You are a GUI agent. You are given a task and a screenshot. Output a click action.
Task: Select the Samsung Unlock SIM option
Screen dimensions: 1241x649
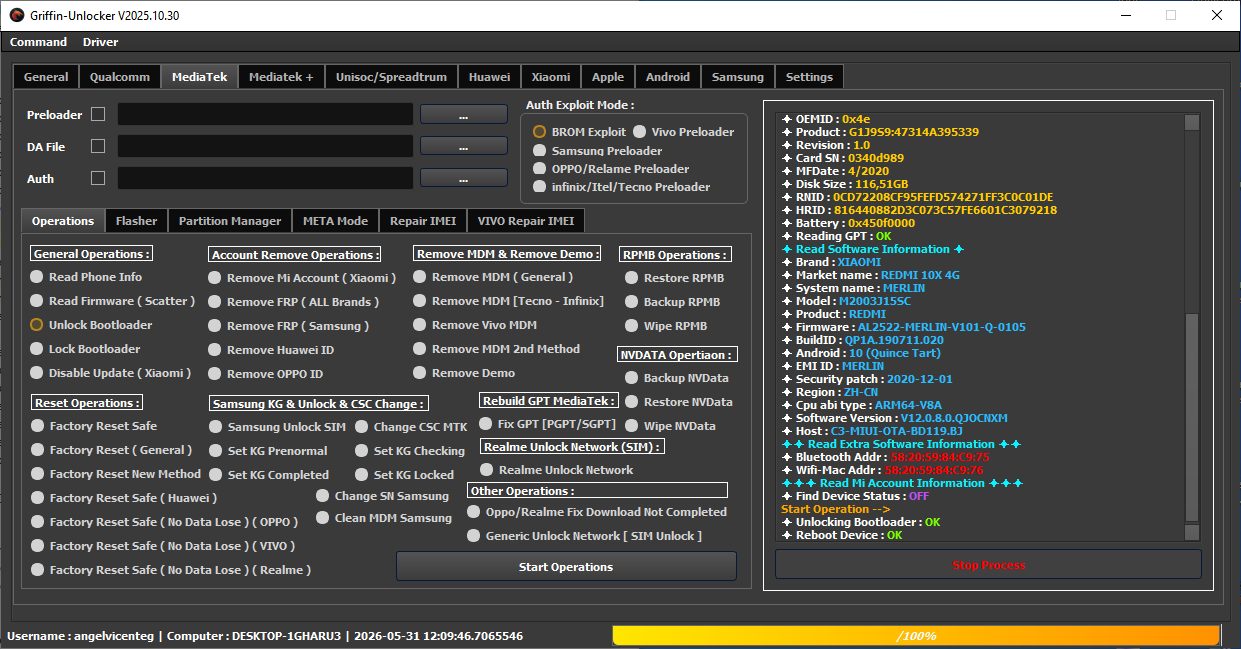click(277, 427)
